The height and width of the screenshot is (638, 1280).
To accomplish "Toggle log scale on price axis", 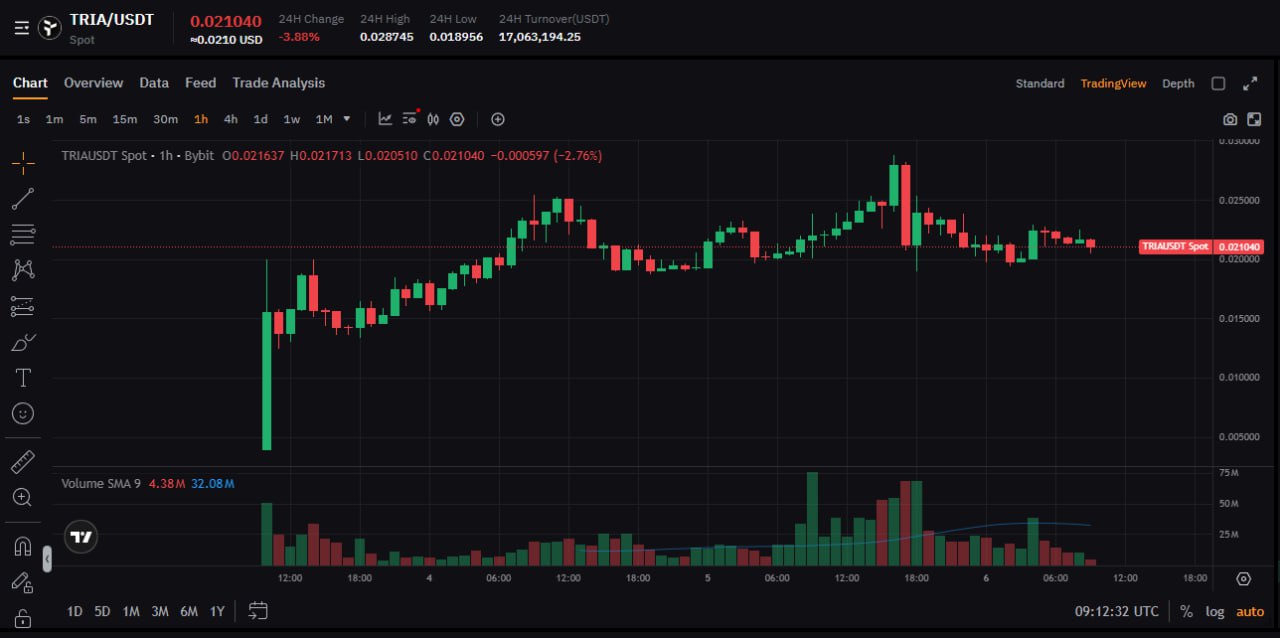I will point(1214,611).
